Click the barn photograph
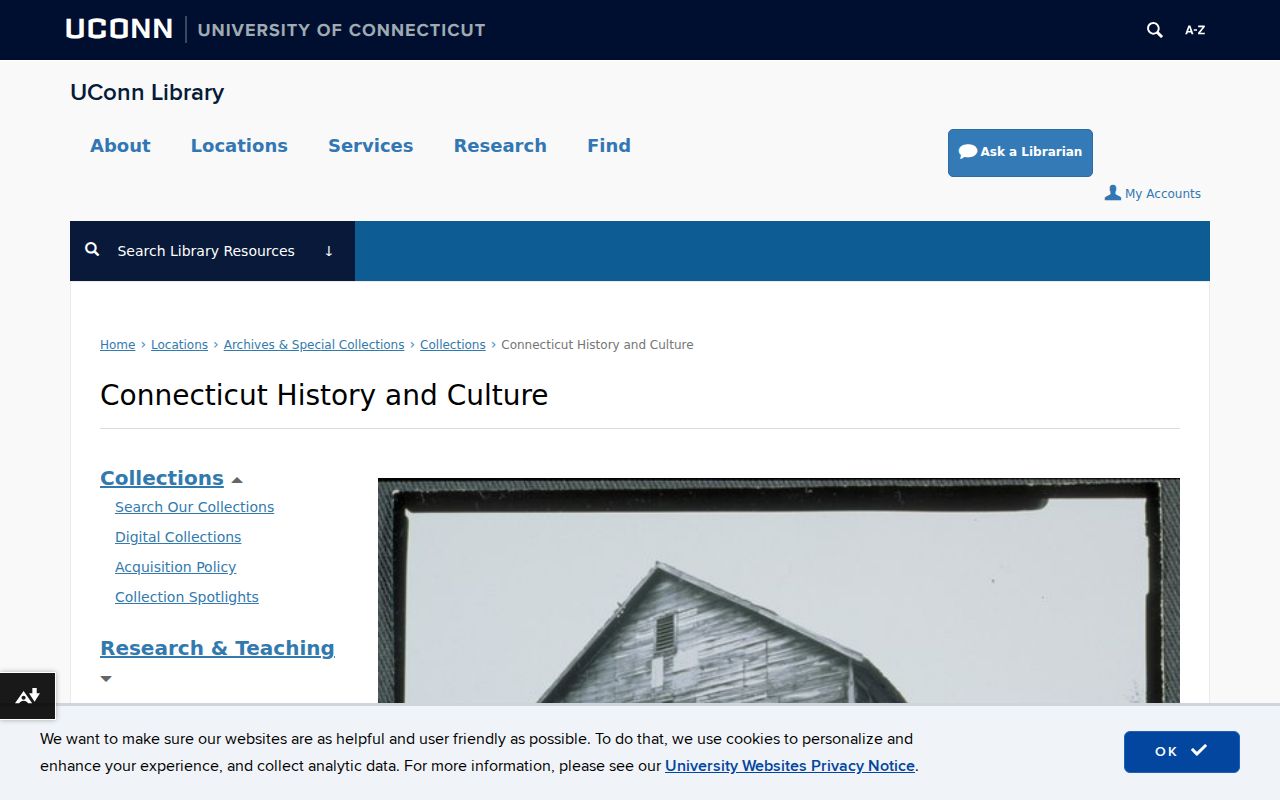This screenshot has width=1280, height=800. 779,590
